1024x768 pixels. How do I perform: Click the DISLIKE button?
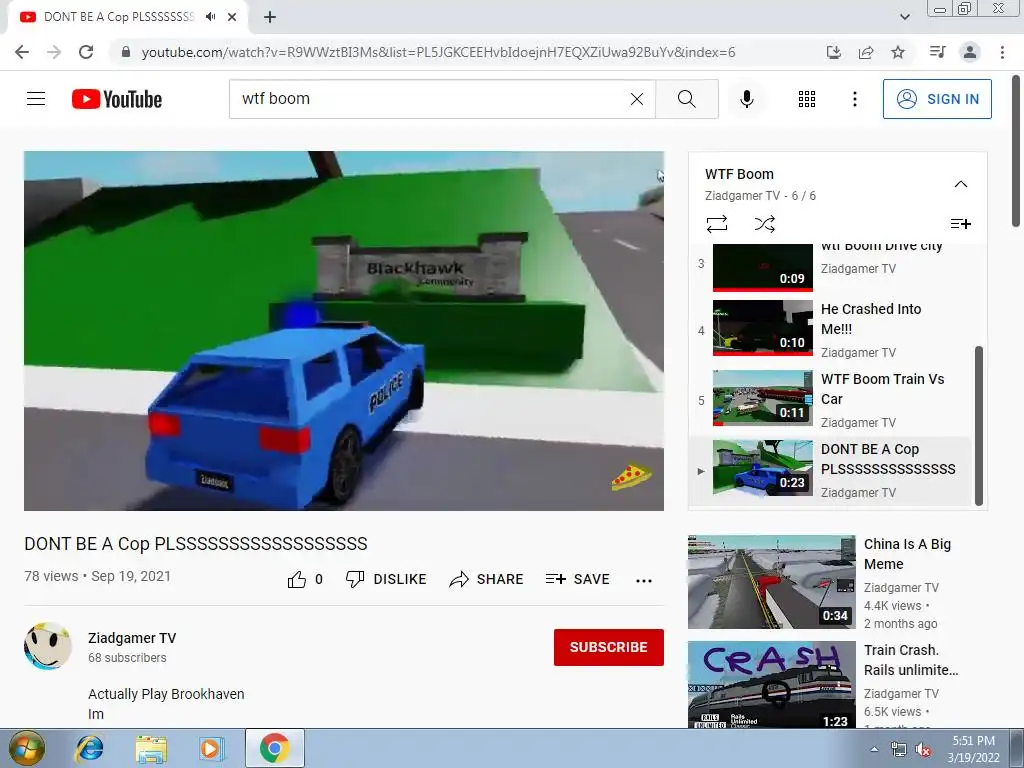[x=386, y=579]
